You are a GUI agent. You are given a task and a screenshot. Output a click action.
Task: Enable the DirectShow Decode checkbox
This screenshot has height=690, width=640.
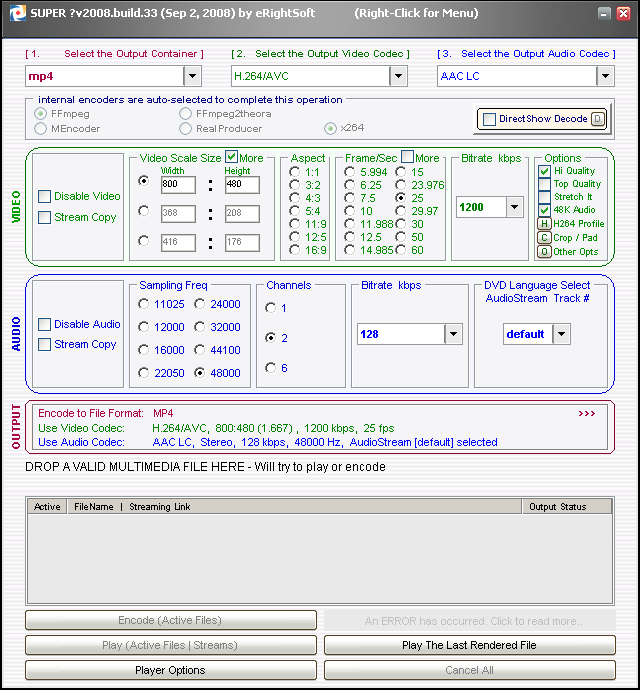(x=489, y=119)
